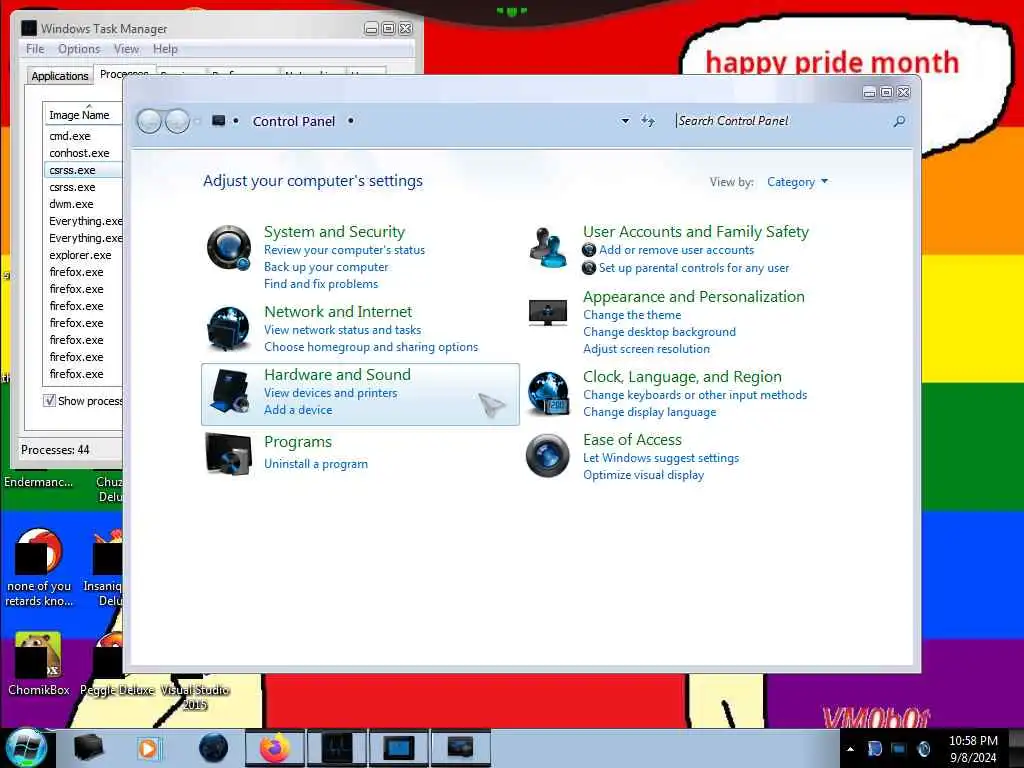Open the Help menu in Task Manager
The width and height of the screenshot is (1024, 768).
(x=165, y=49)
